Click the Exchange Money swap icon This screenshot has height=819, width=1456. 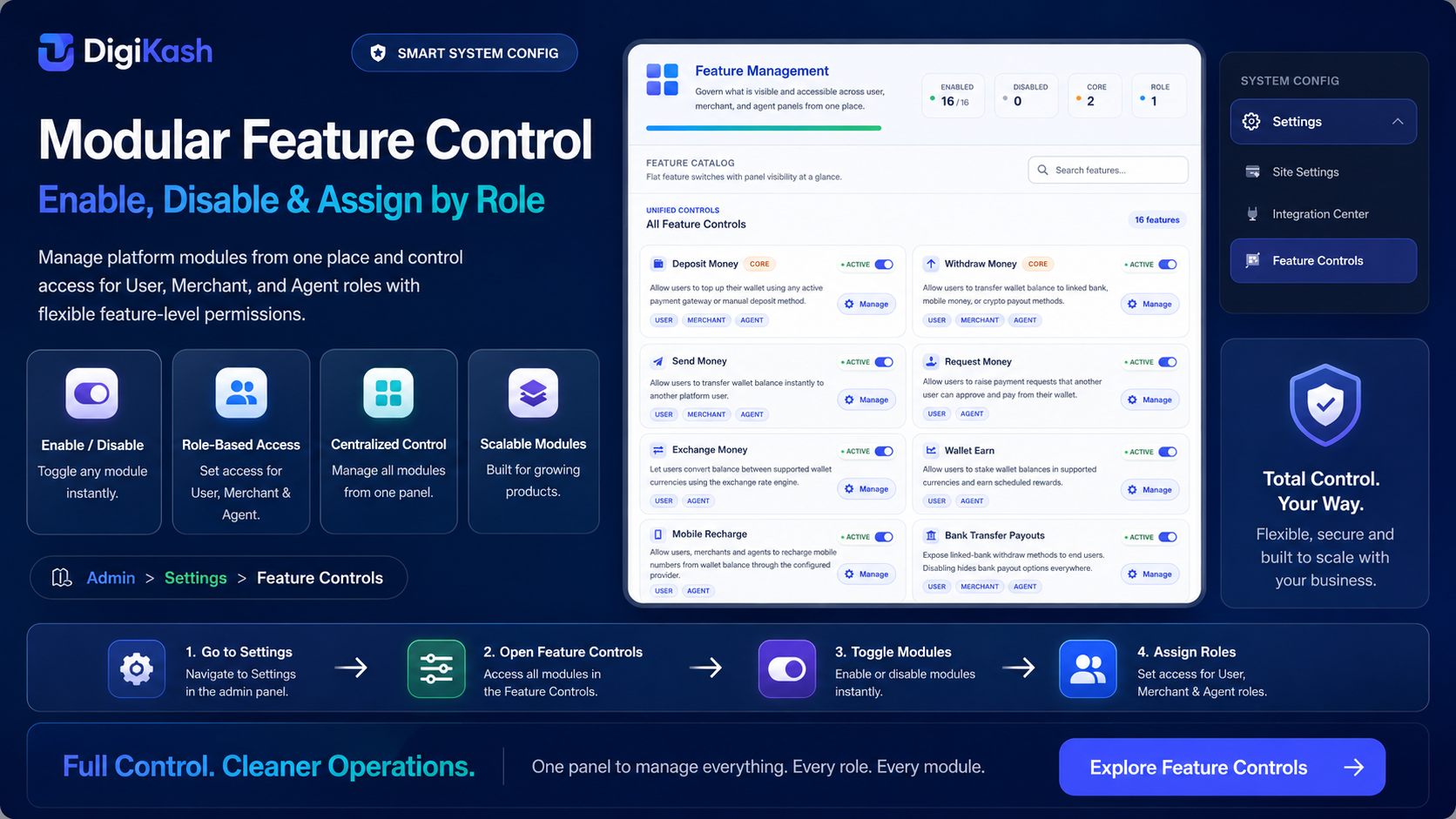click(658, 450)
